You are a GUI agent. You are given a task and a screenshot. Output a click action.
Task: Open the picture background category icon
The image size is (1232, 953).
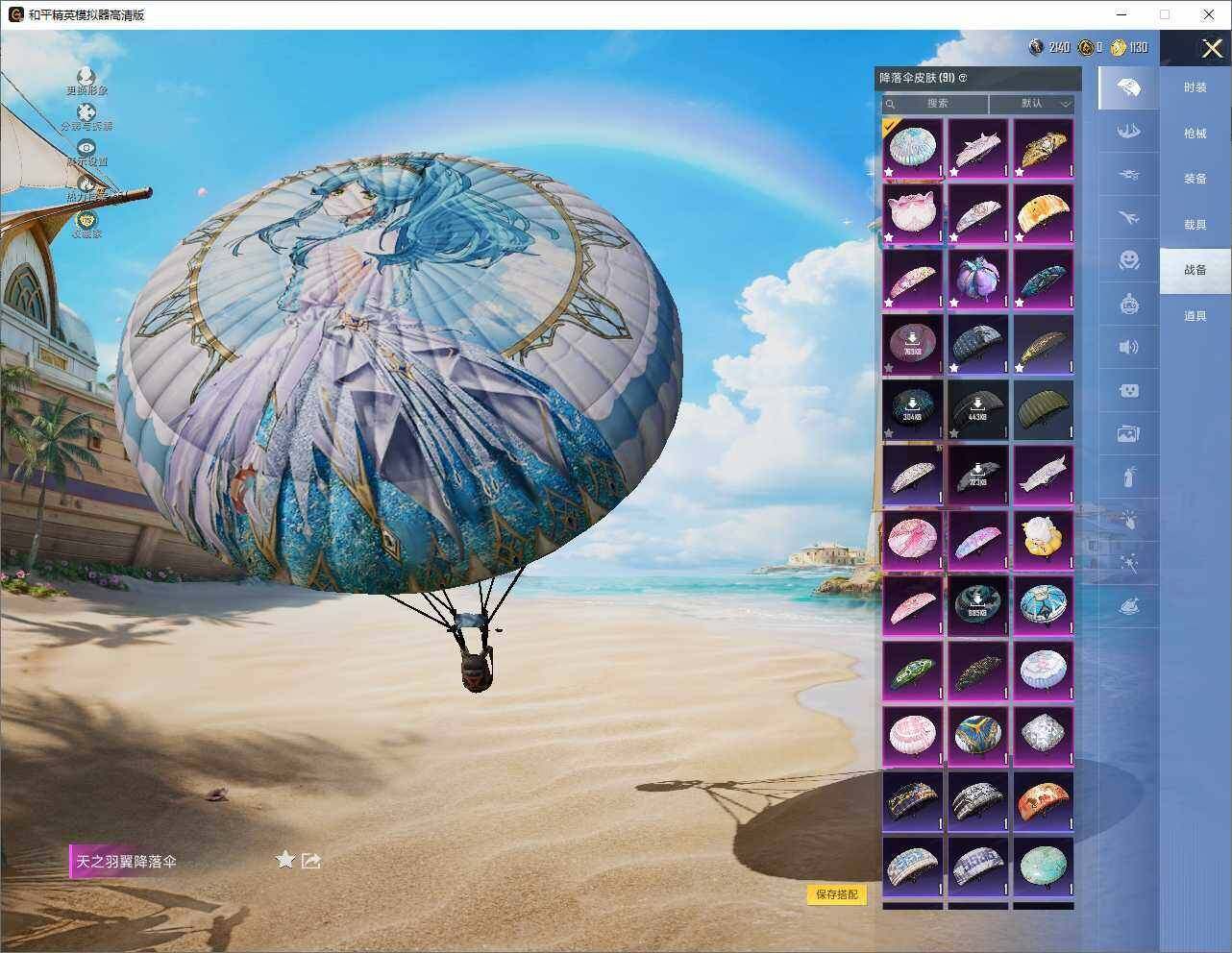(x=1129, y=433)
